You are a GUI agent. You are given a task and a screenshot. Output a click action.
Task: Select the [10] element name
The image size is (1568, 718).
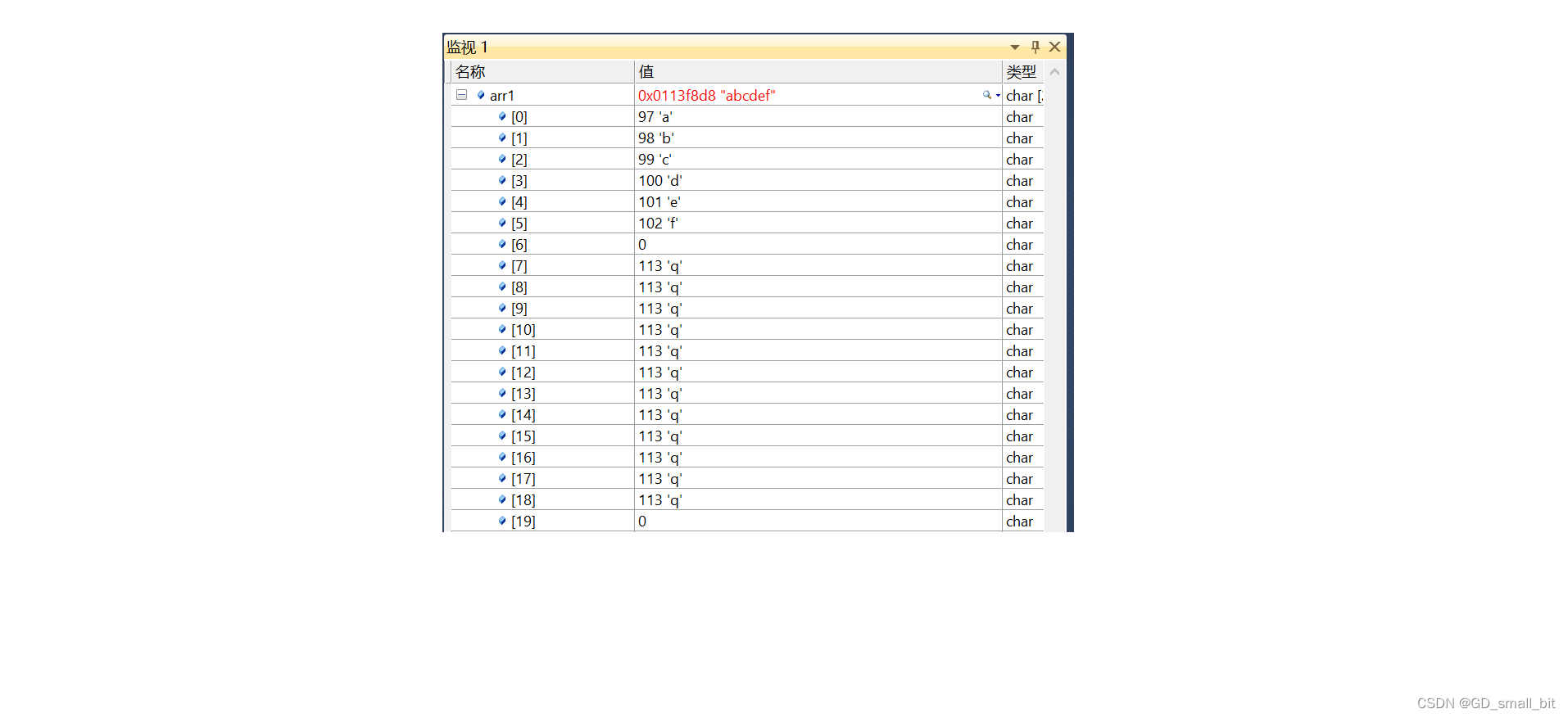click(x=523, y=330)
